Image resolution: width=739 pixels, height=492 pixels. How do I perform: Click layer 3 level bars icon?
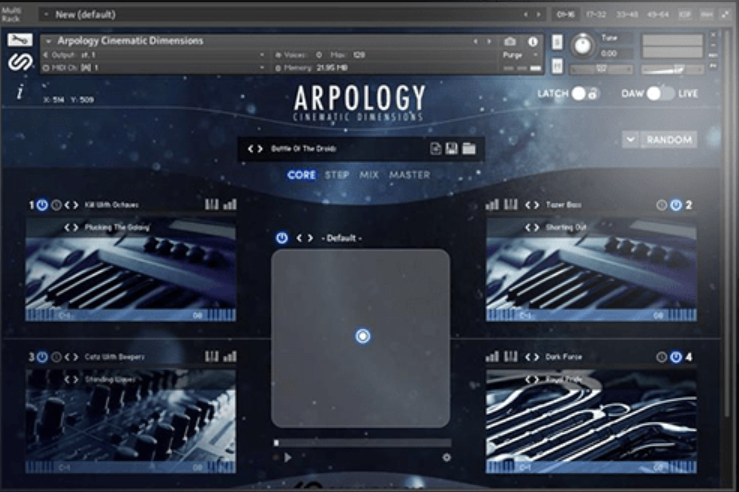pos(230,356)
